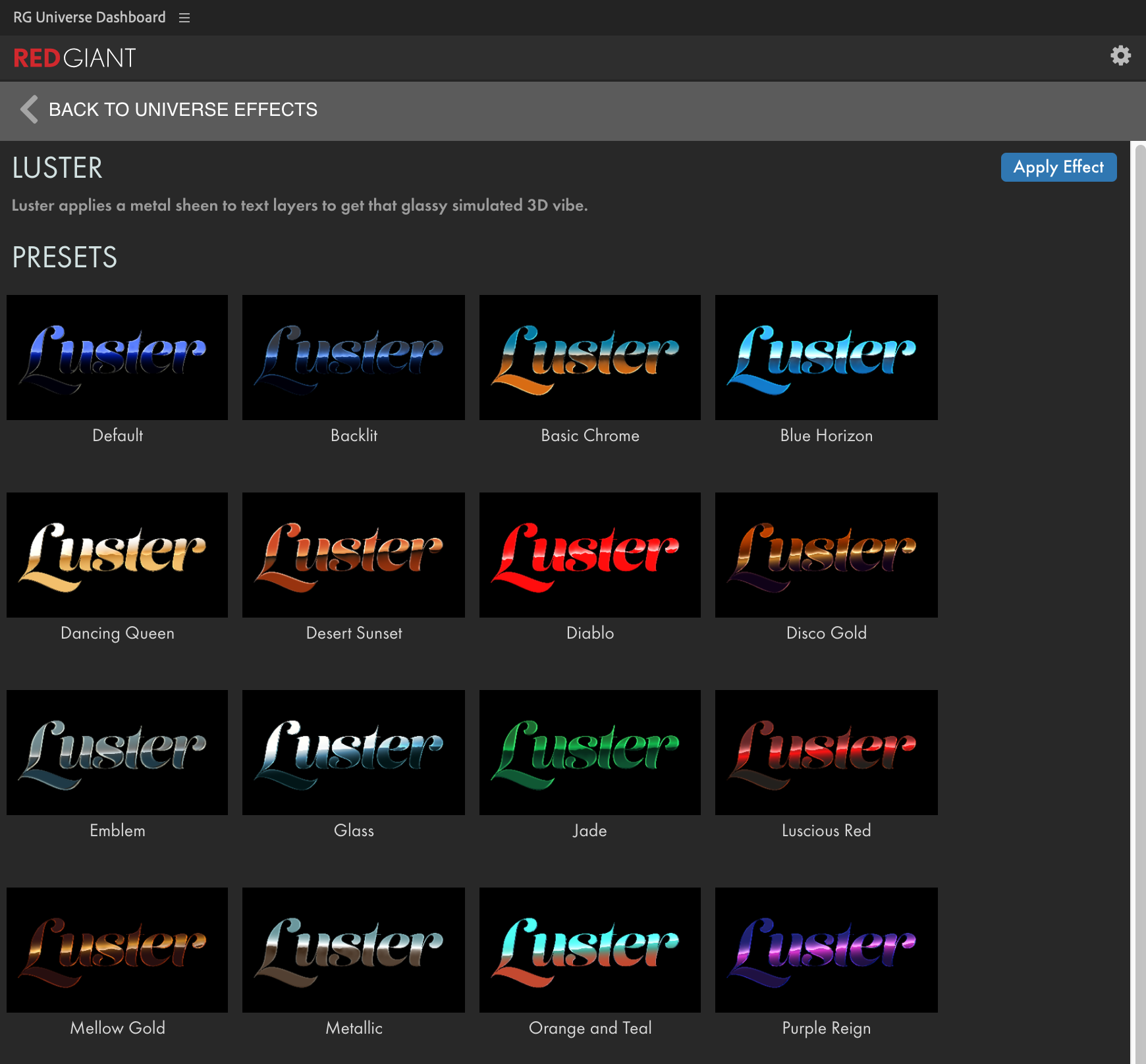Click the 'Glass' preset label
This screenshot has width=1146, height=1064.
point(354,830)
